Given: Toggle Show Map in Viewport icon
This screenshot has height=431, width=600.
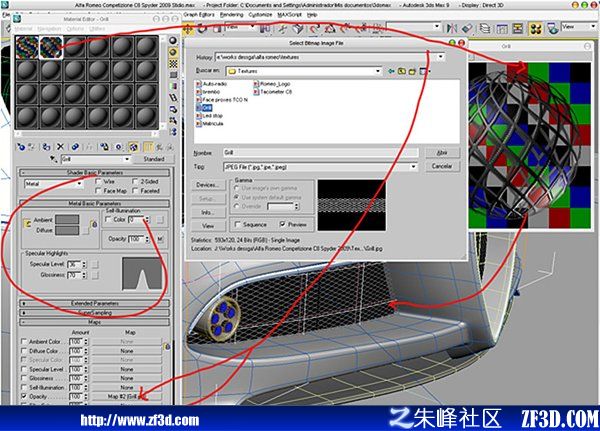Looking at the screenshot, I should tap(133, 147).
